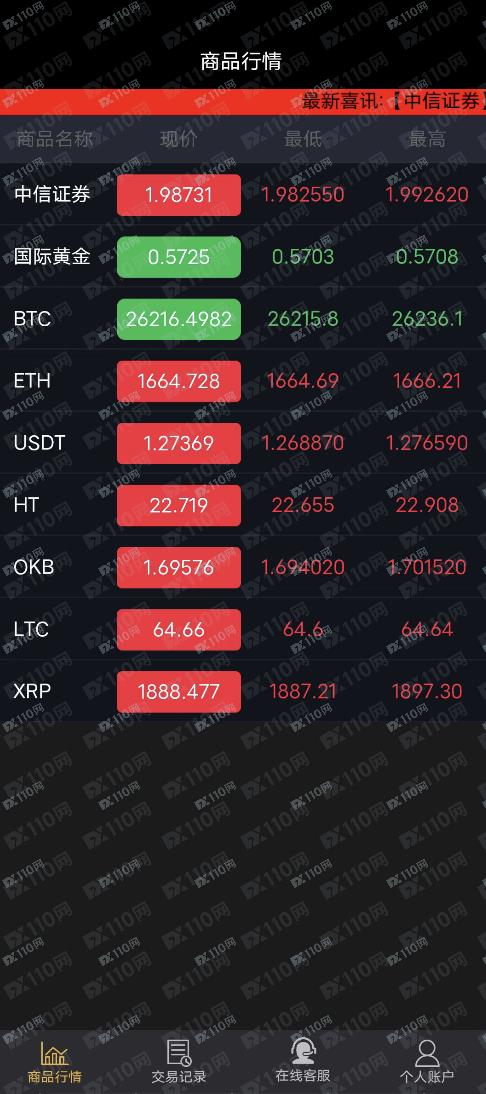This screenshot has height=1094, width=486.
Task: Open the 交易记录 document icon
Action: [179, 1053]
